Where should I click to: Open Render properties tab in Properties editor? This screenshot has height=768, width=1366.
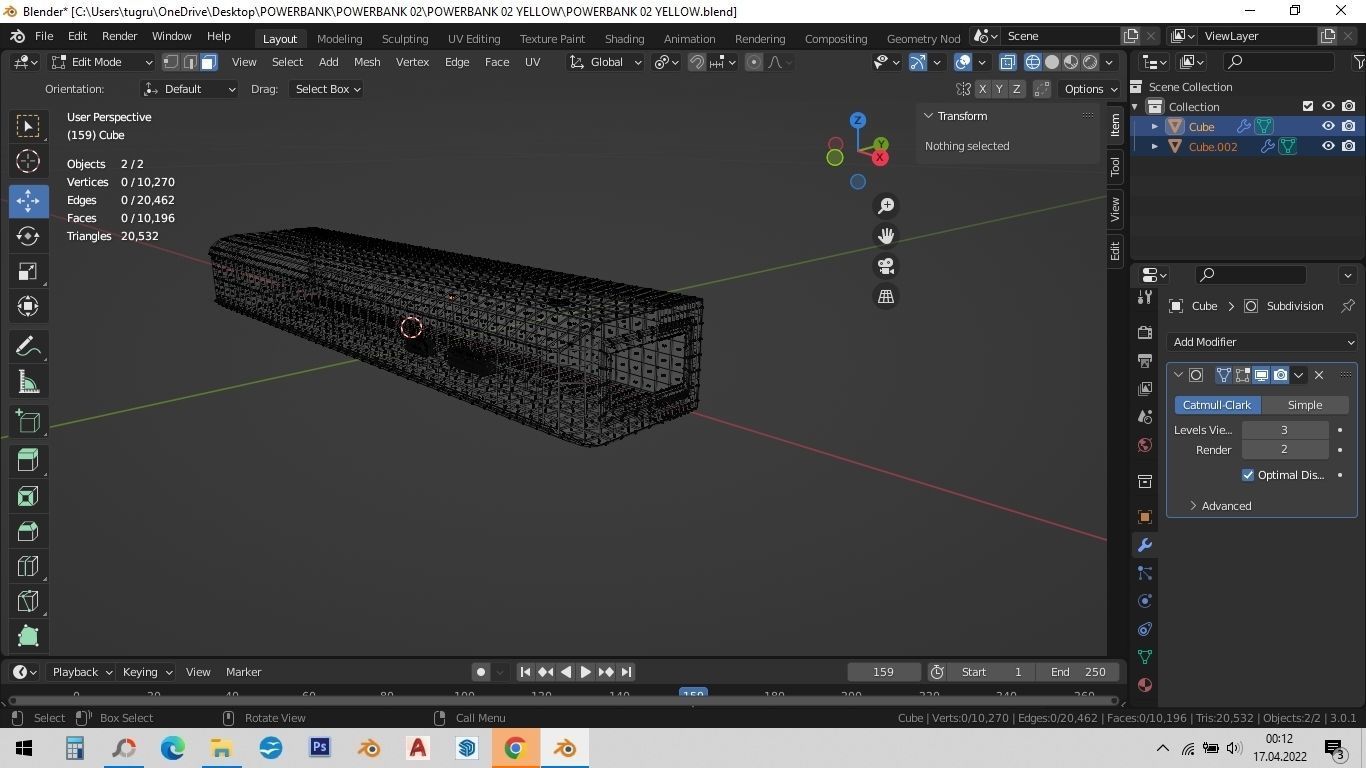click(x=1145, y=332)
